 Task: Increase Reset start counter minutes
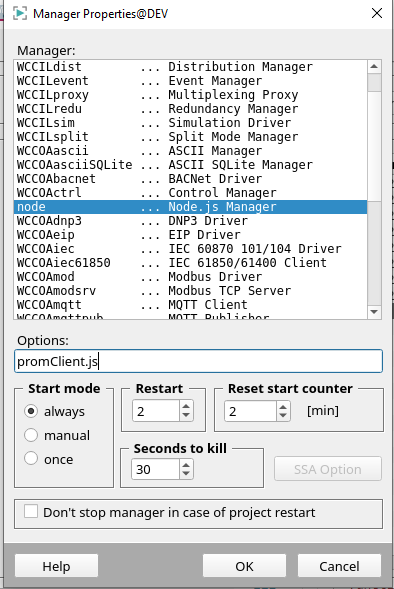[283, 406]
